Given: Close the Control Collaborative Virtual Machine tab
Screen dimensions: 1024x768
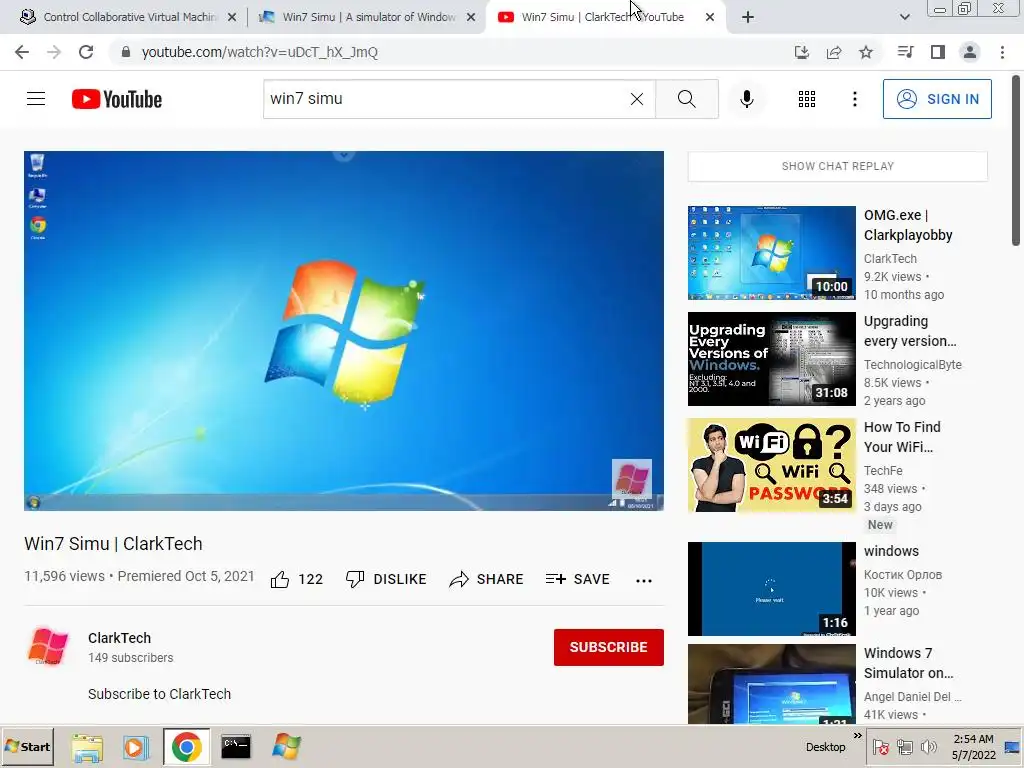Looking at the screenshot, I should click(231, 17).
